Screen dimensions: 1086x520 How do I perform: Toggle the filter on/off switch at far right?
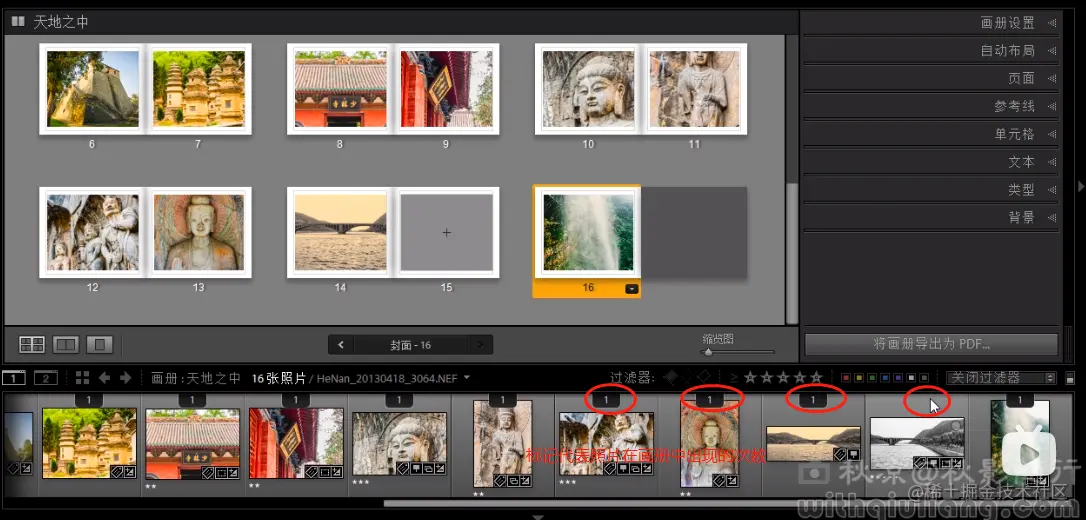click(1069, 378)
